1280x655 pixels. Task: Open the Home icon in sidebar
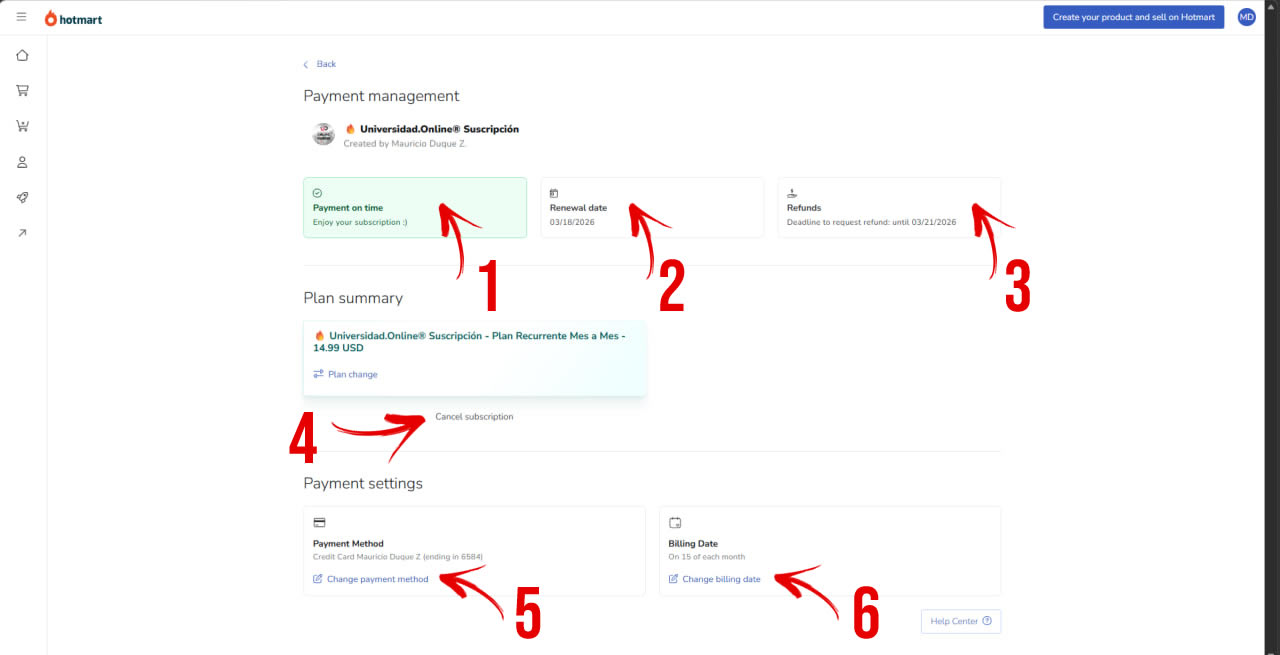click(22, 55)
